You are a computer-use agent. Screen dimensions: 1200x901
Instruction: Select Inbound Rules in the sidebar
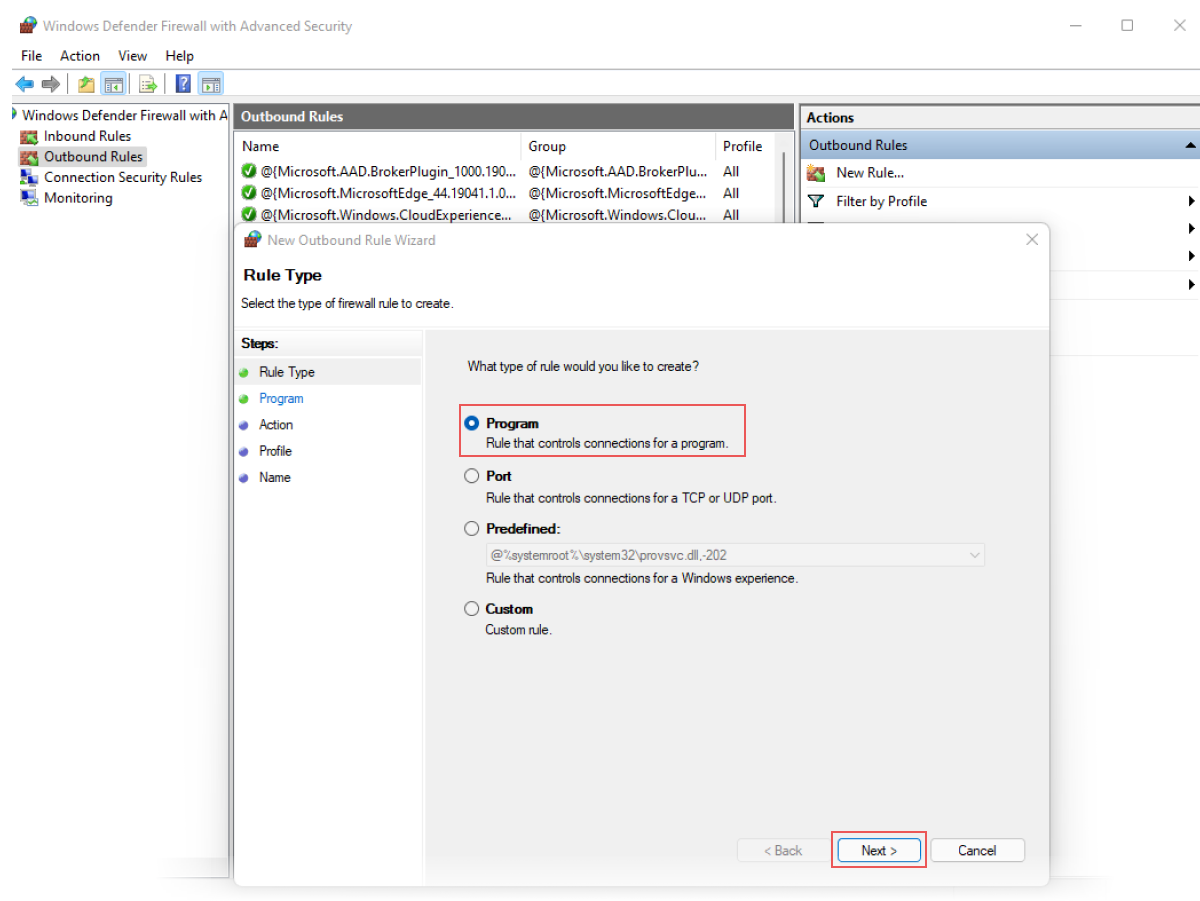[79, 136]
